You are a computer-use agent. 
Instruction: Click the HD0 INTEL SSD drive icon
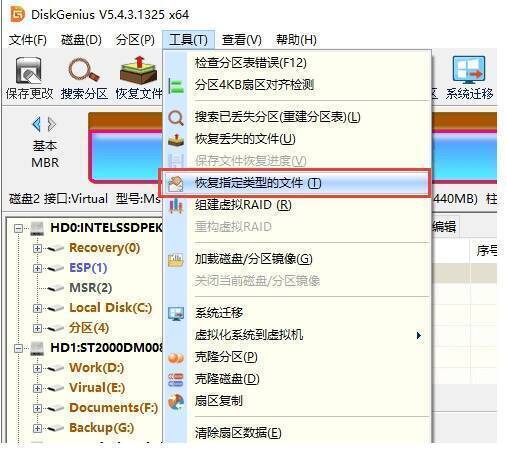(37, 228)
